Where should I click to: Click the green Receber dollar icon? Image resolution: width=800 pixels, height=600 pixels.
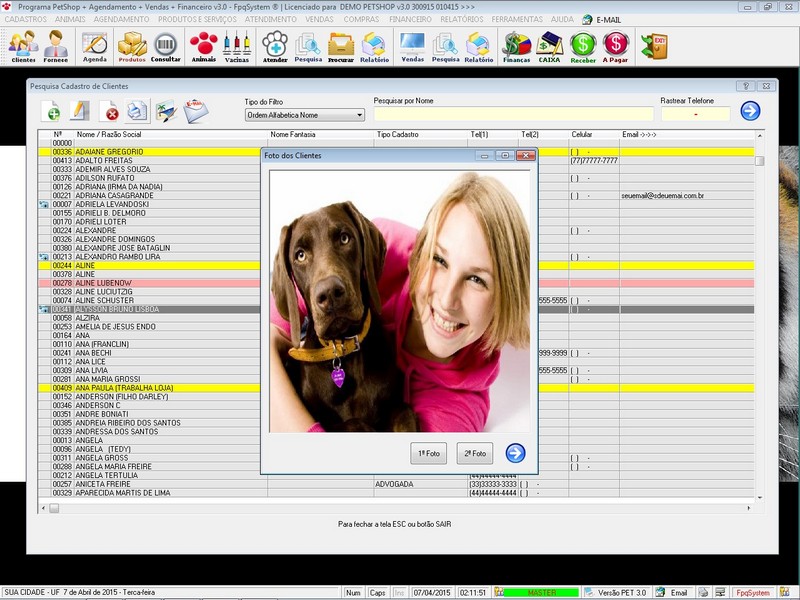[x=583, y=46]
